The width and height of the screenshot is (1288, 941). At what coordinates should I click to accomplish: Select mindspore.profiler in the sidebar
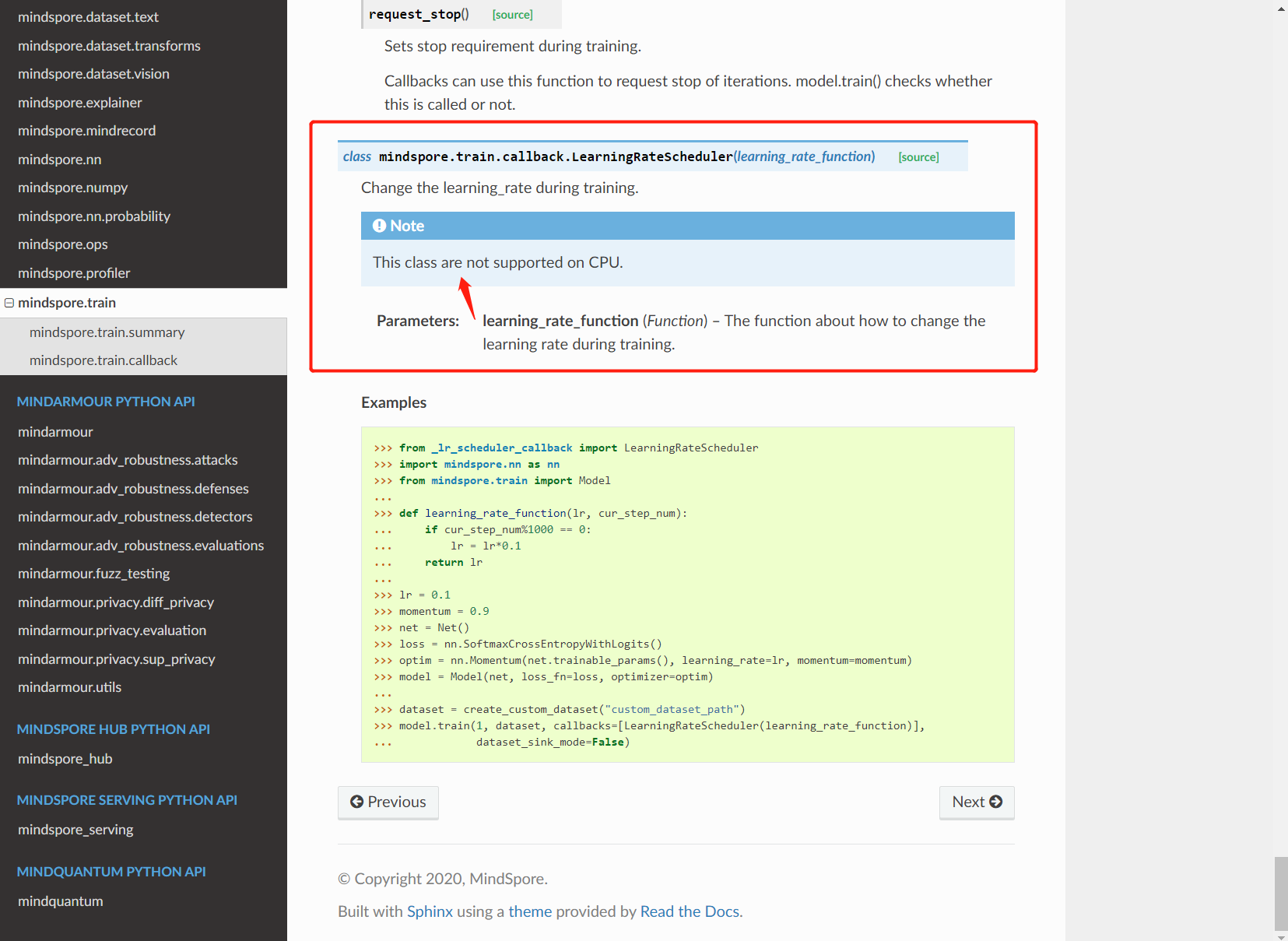[74, 273]
